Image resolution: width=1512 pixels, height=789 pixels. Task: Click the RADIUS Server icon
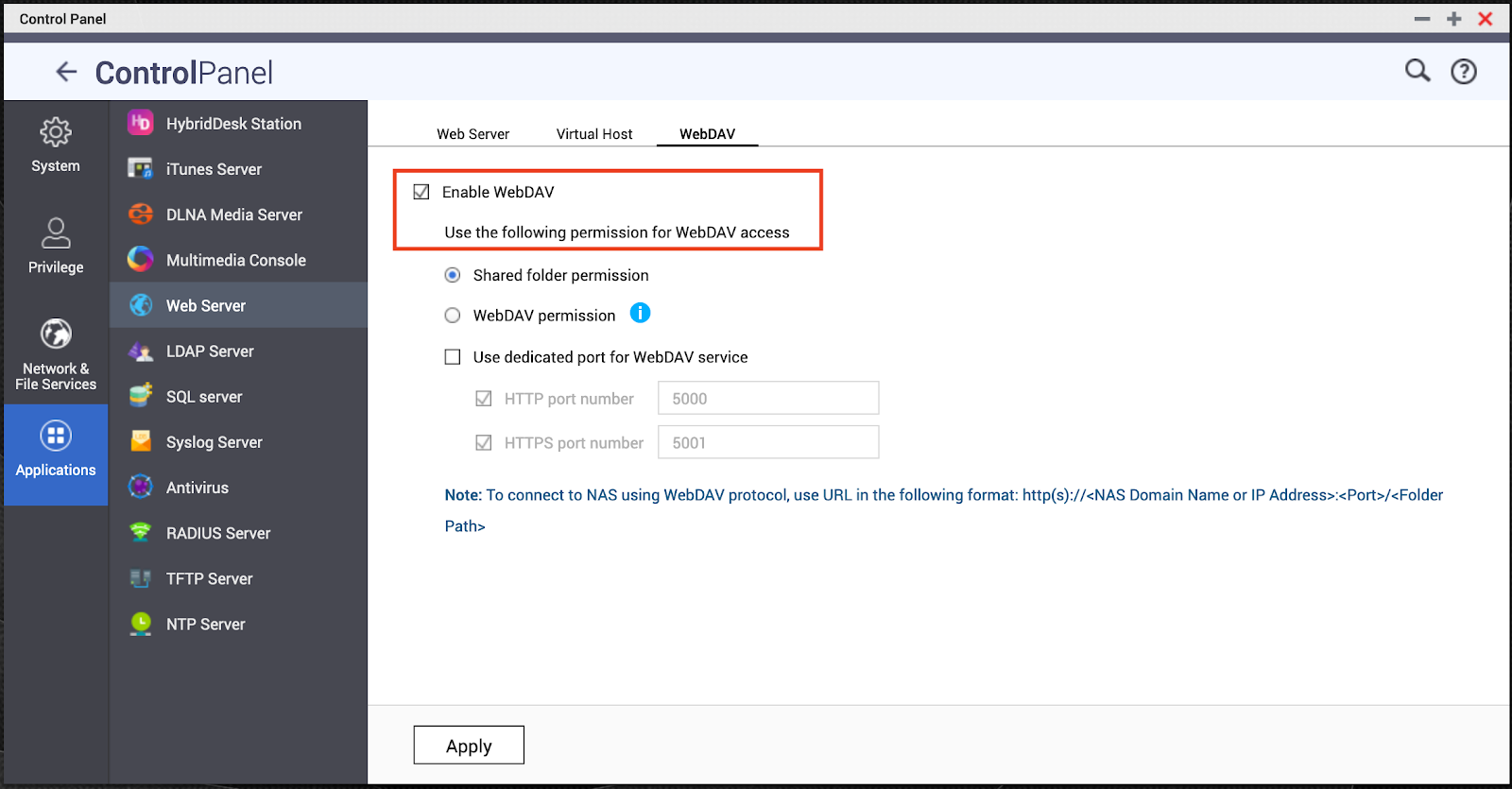pos(141,532)
